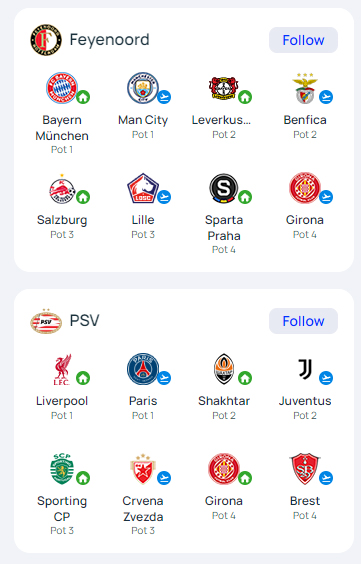This screenshot has height=564, width=361.
Task: Click the Lille LOSC badge
Action: (x=143, y=188)
